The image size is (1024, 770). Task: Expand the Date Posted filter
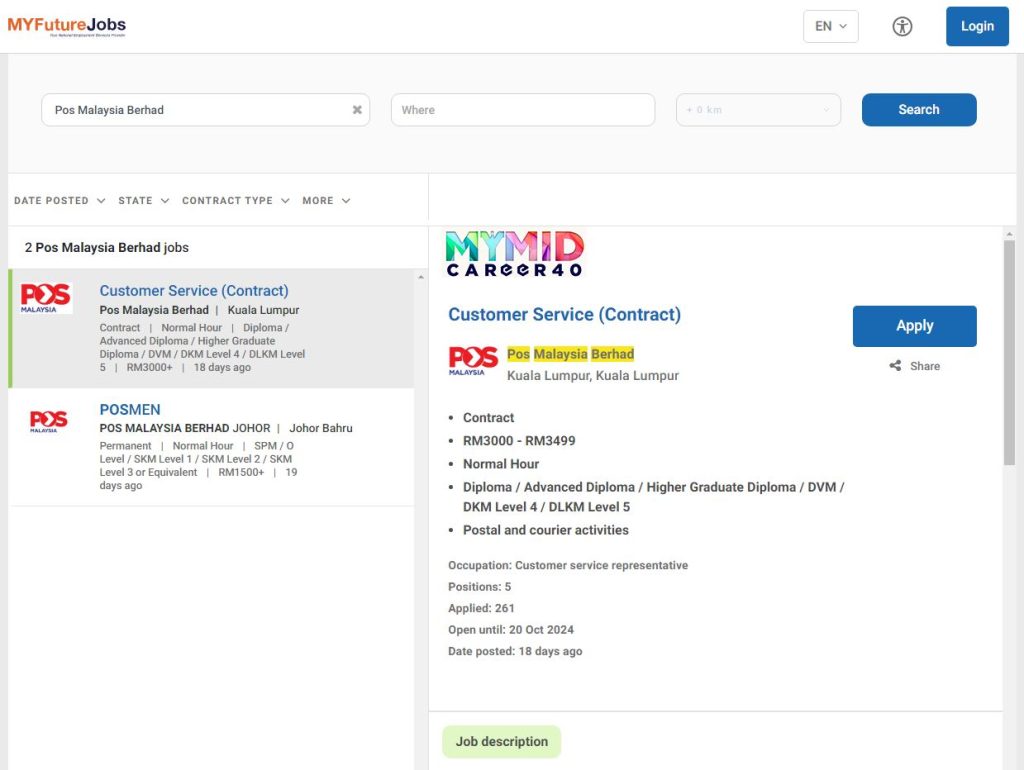click(59, 201)
